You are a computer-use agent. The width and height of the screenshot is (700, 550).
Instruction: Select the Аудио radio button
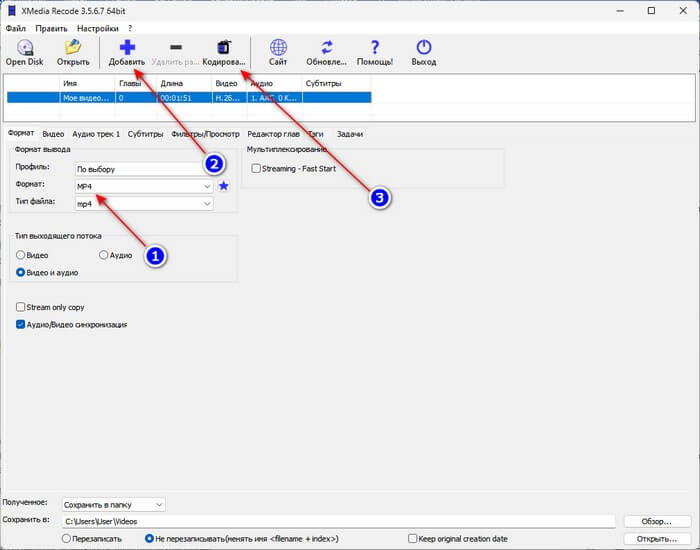click(104, 255)
